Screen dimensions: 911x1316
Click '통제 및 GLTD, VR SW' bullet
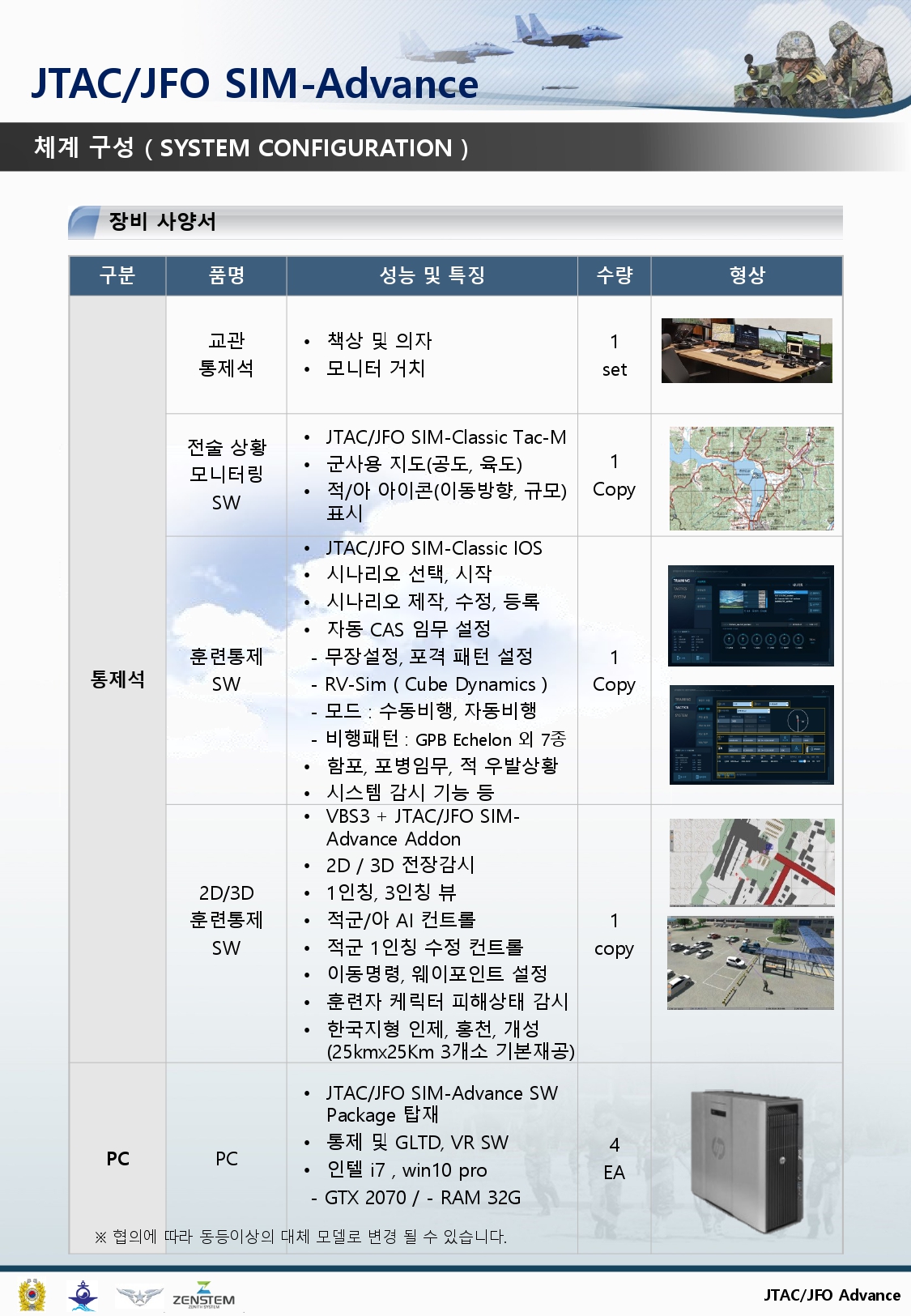(x=417, y=1143)
